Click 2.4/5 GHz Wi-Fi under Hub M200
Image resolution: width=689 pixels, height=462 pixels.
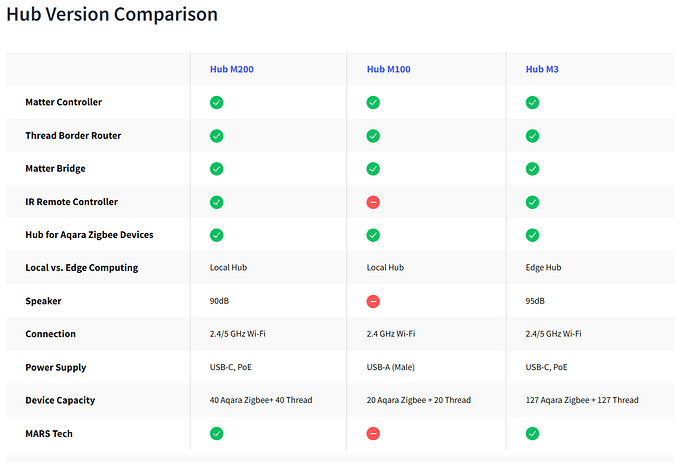(237, 334)
